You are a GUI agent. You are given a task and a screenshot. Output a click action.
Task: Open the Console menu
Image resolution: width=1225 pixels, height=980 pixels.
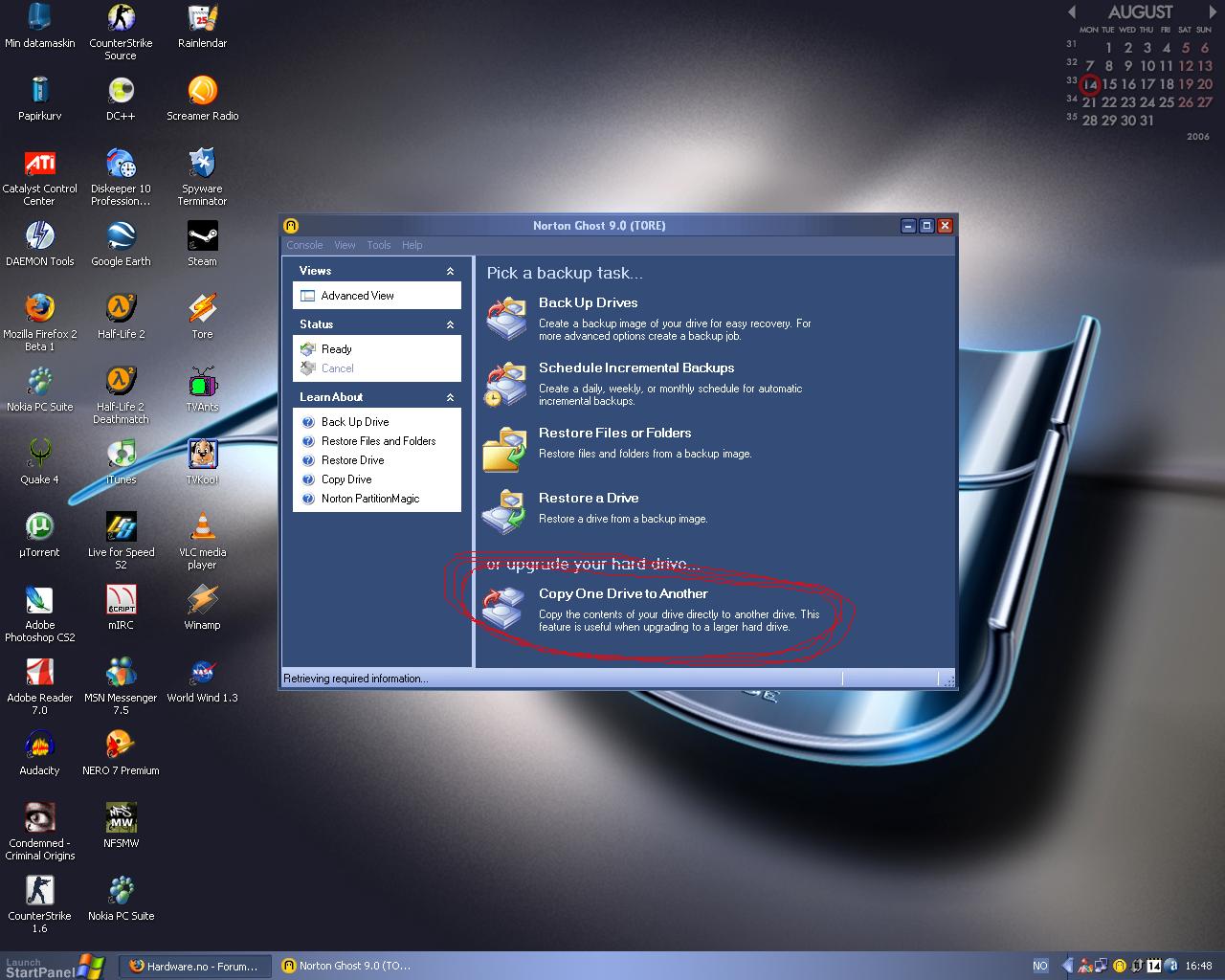click(304, 245)
